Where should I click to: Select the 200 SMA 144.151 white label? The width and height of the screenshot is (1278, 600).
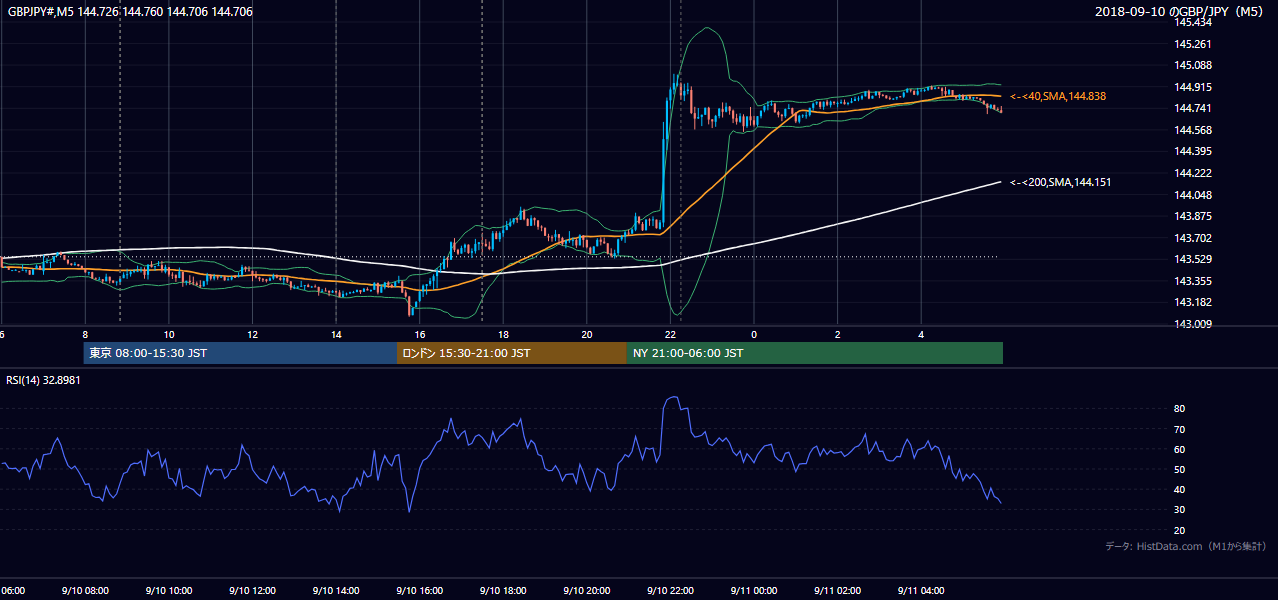pos(1060,182)
